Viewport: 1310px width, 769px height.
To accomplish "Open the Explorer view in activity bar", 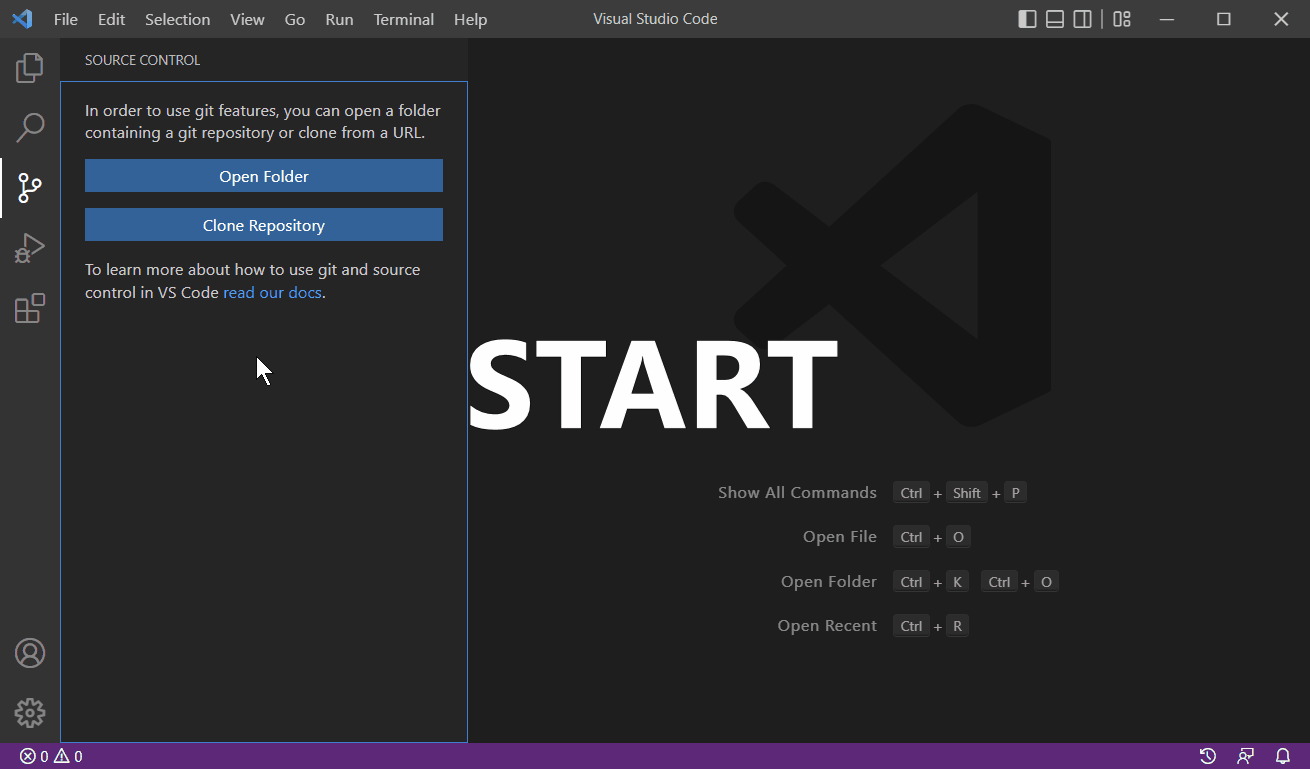I will click(30, 68).
